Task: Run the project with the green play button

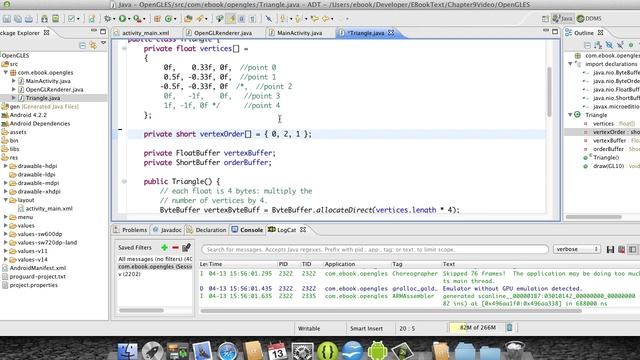Action: coord(122,19)
